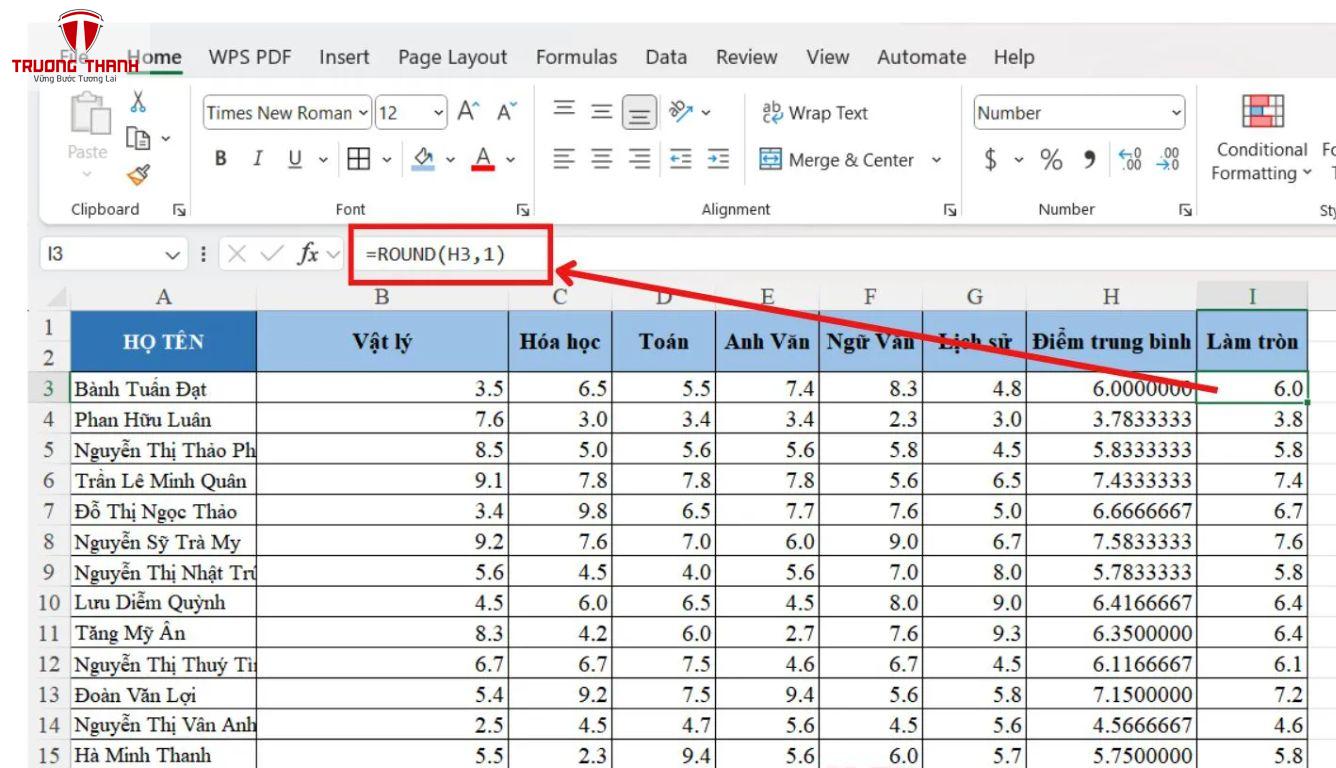
Task: Align text to bottom
Action: 639,113
